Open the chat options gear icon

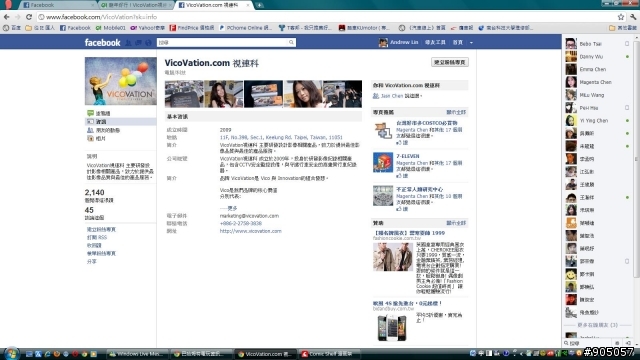[617, 343]
